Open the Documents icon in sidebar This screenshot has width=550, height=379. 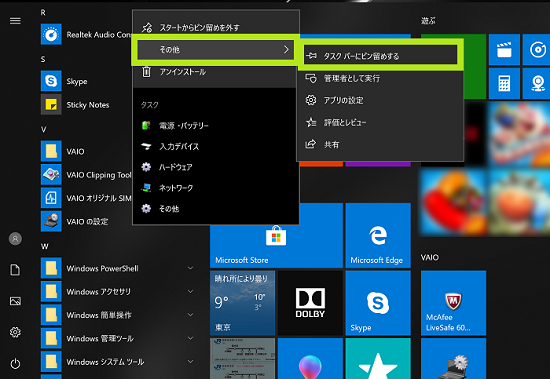tap(15, 270)
